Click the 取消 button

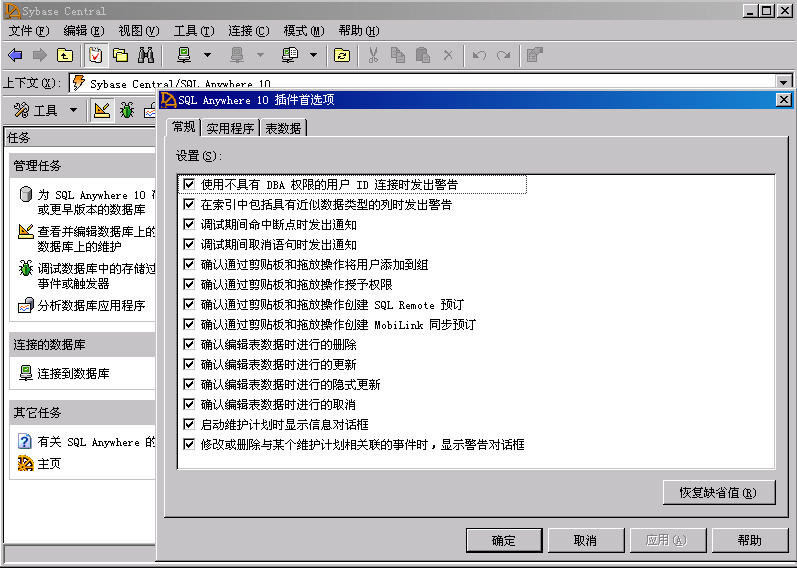(x=586, y=540)
